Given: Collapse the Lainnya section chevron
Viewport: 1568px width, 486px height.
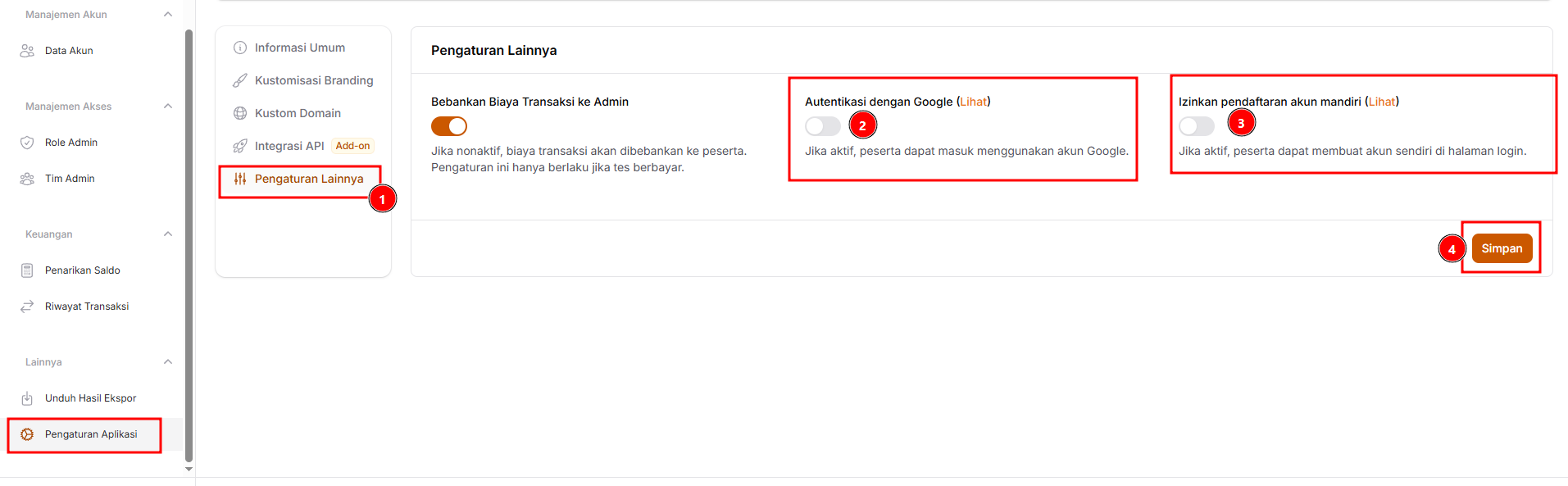Looking at the screenshot, I should coord(168,362).
